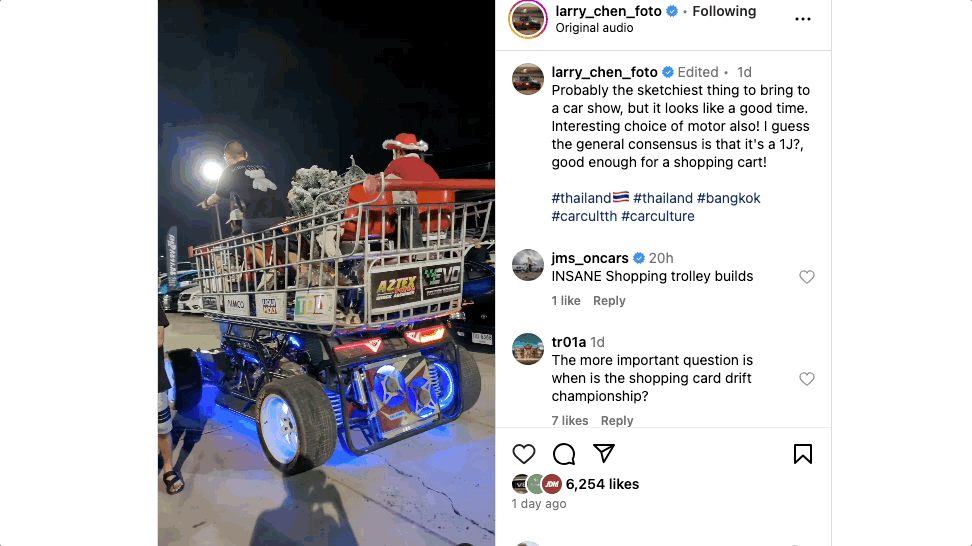This screenshot has height=546, width=972.
Task: View the 7 likes on the tr01a comment
Action: [570, 421]
